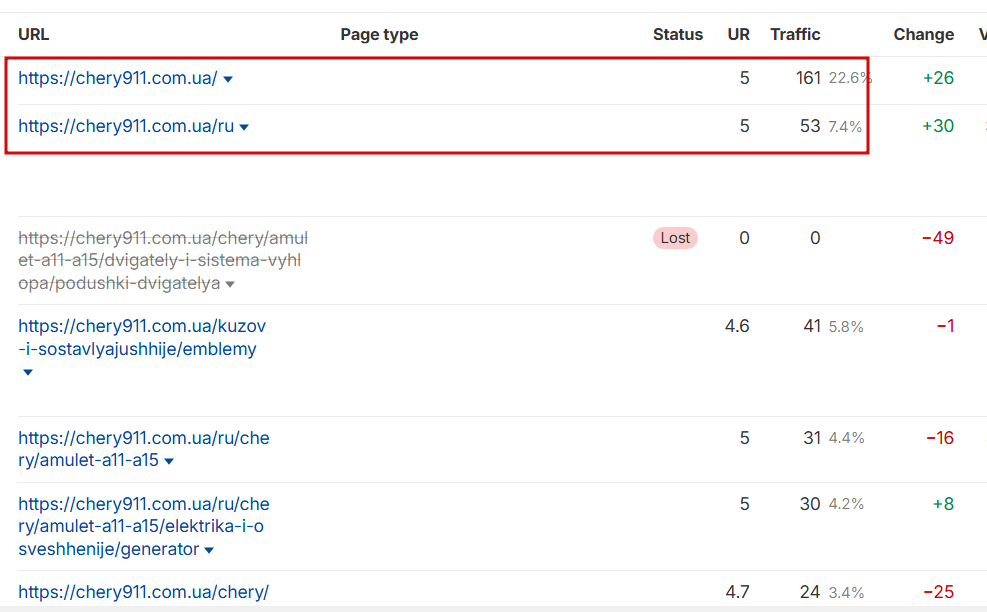Open dropdown arrow next to podushki-dvigatelya URL
The width and height of the screenshot is (987, 612).
[230, 285]
